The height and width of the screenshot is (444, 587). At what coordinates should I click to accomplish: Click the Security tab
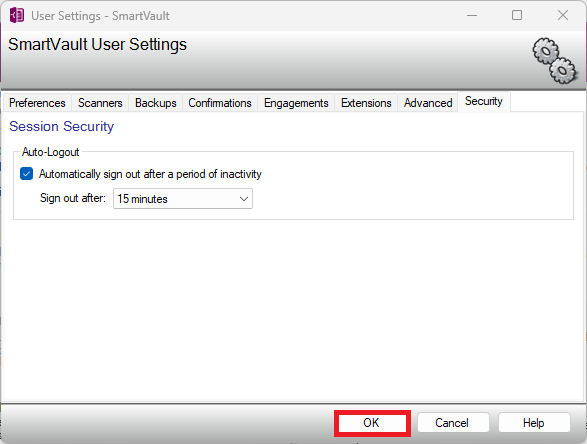[484, 101]
